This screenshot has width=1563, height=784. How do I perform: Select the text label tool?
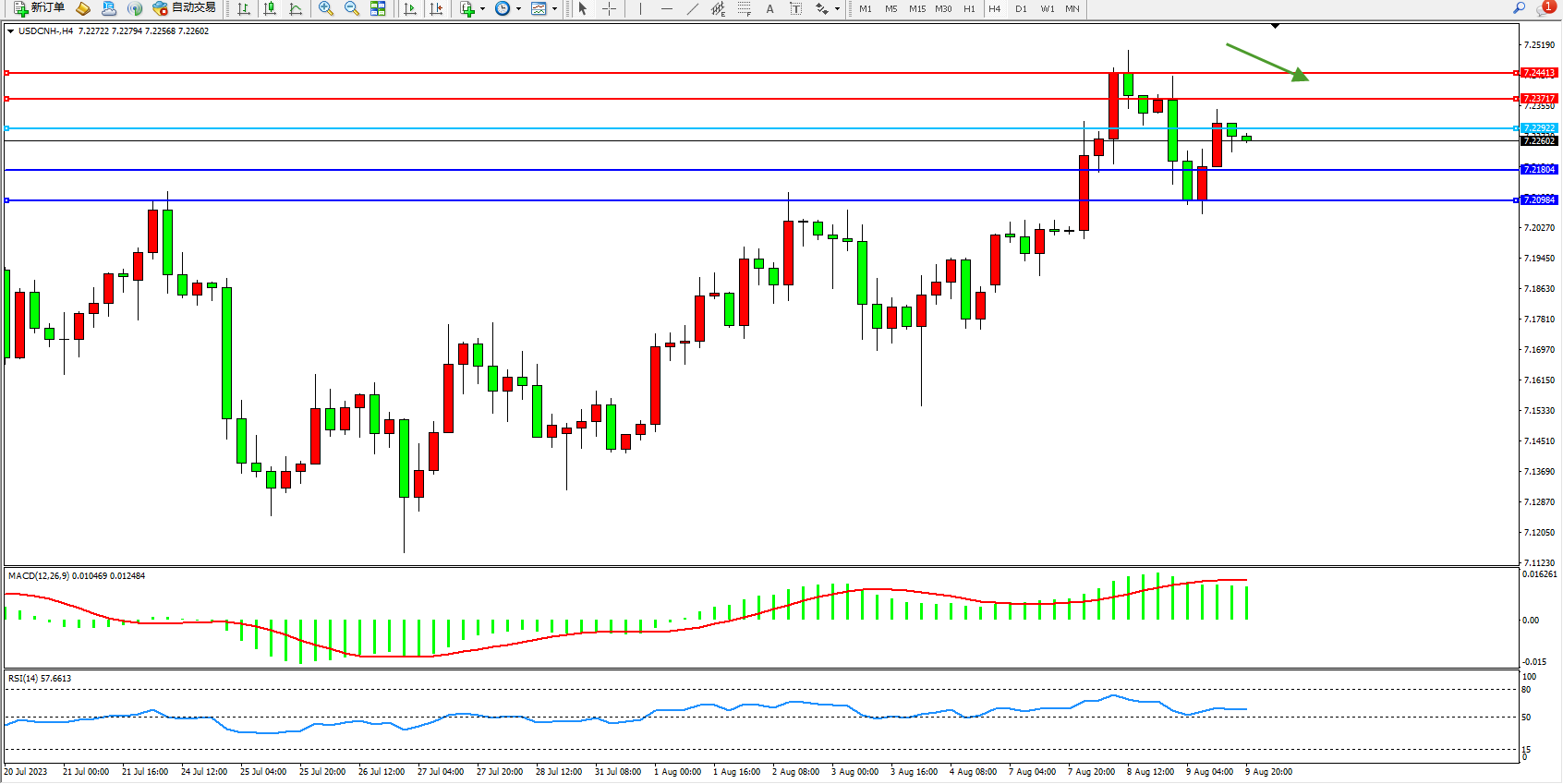point(795,8)
